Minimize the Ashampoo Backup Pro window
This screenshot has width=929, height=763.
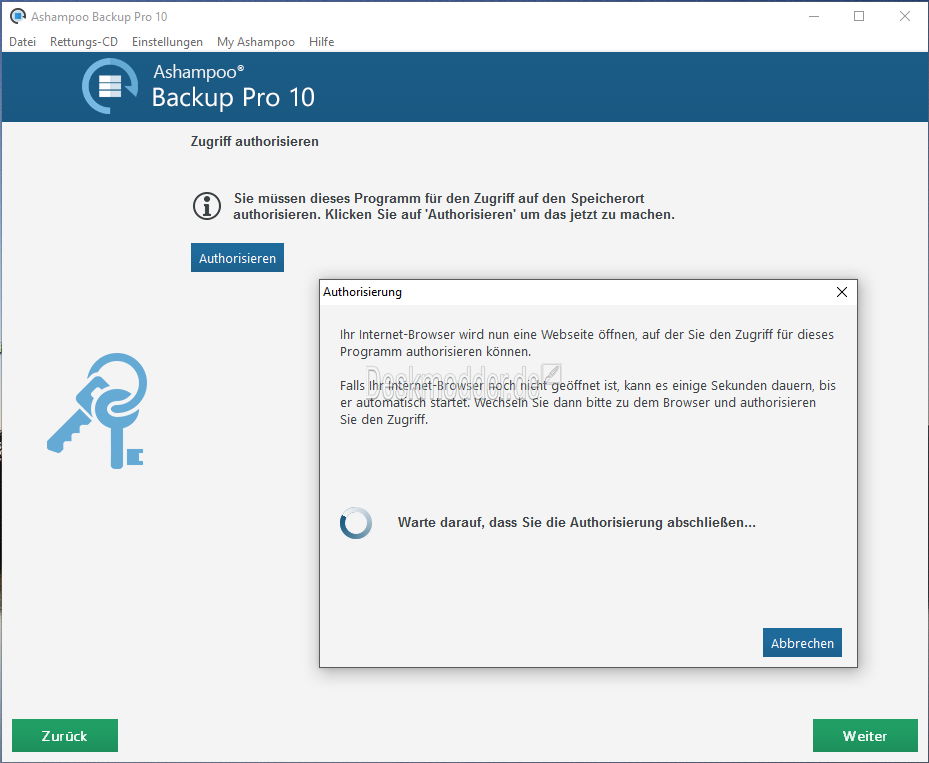[x=814, y=16]
